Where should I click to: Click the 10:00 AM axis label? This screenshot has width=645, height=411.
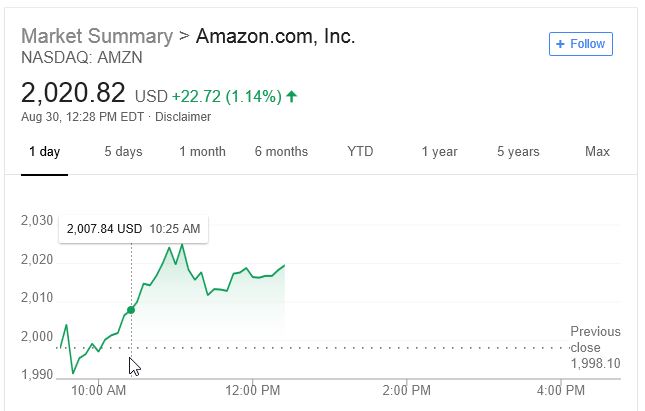click(x=100, y=389)
